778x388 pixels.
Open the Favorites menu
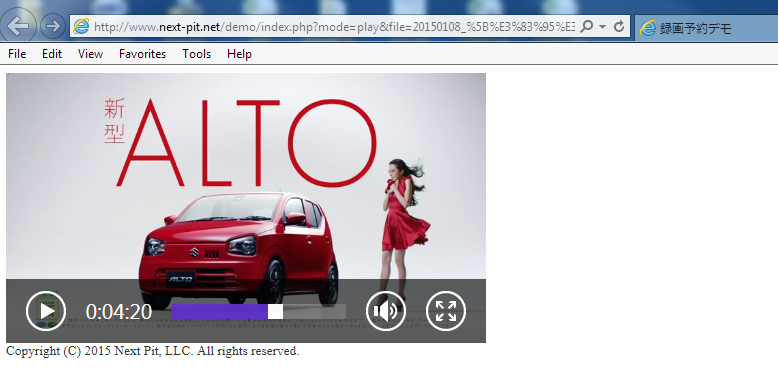click(142, 54)
